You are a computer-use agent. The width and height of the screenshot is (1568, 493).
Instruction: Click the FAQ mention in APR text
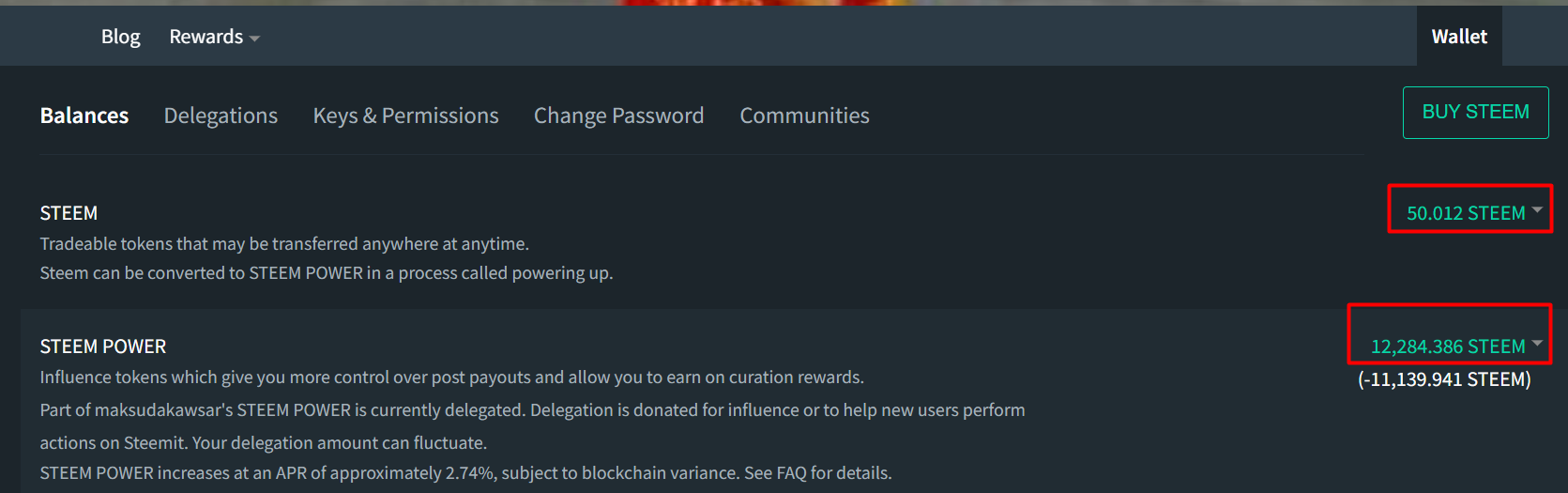point(791,473)
